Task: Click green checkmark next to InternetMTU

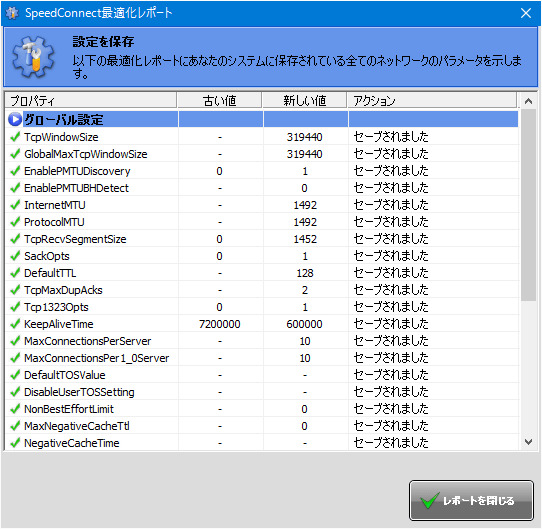Action: (x=15, y=205)
